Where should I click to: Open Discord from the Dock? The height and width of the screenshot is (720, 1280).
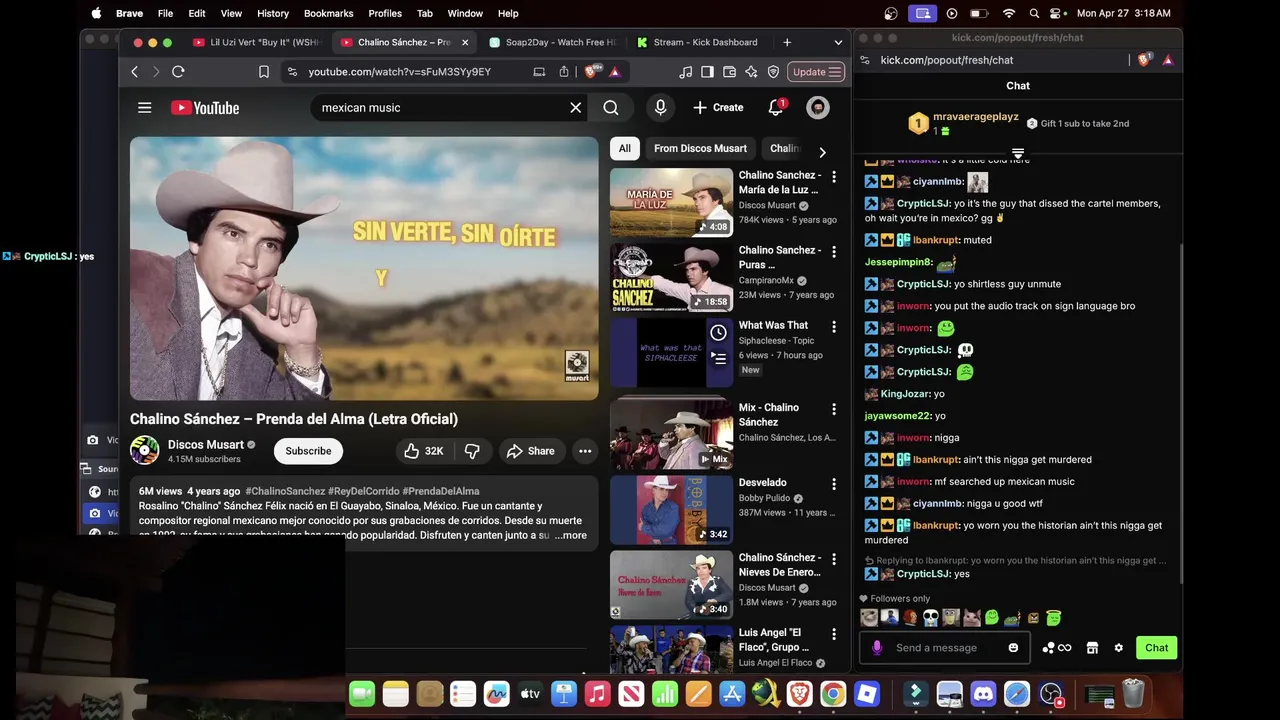[x=983, y=694]
